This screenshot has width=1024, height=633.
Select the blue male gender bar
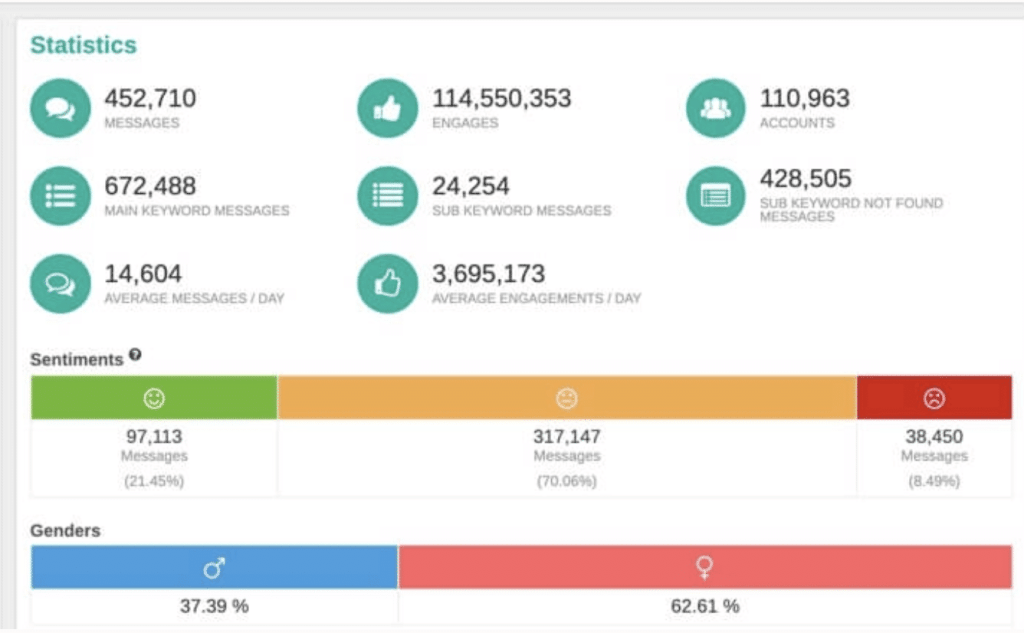coord(214,567)
